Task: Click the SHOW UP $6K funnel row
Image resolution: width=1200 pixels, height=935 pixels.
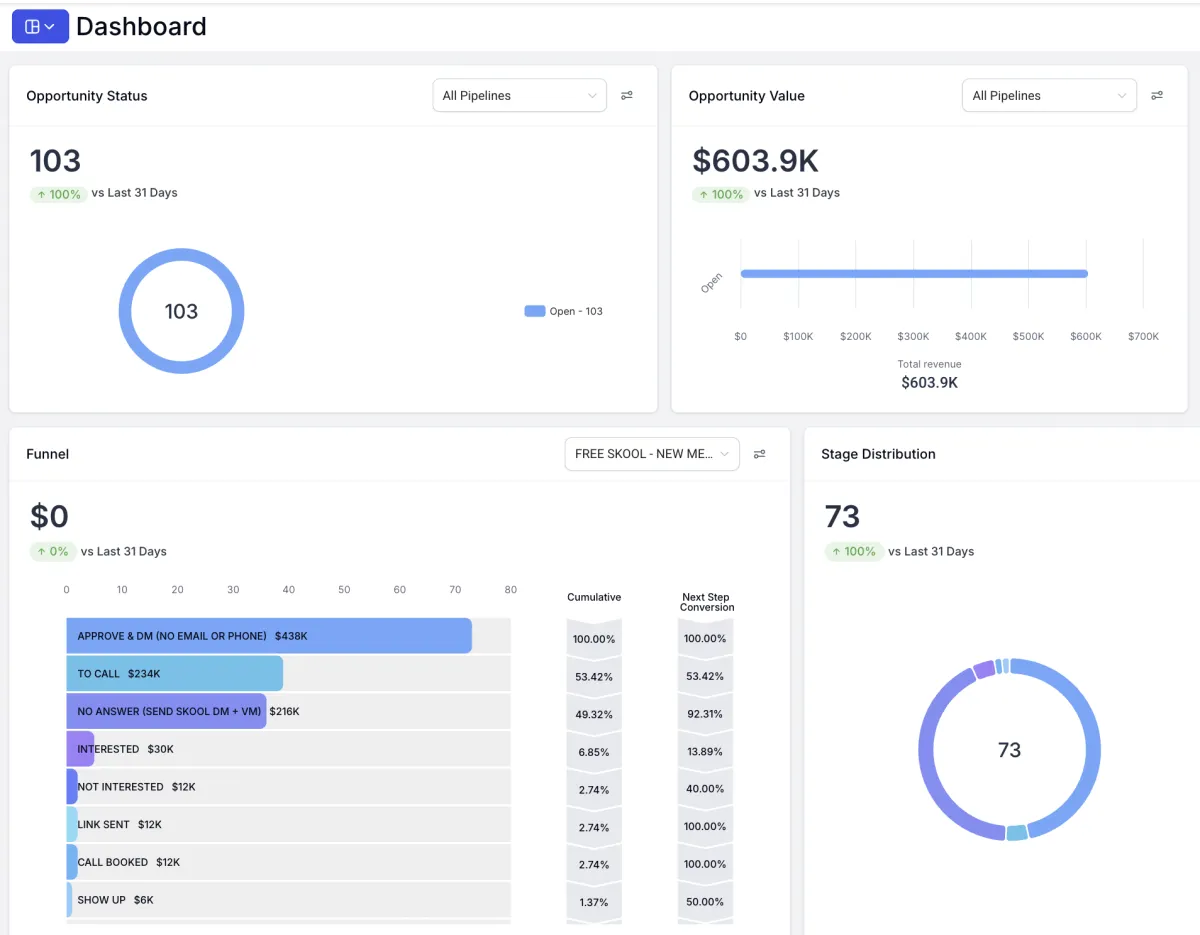Action: coord(288,900)
